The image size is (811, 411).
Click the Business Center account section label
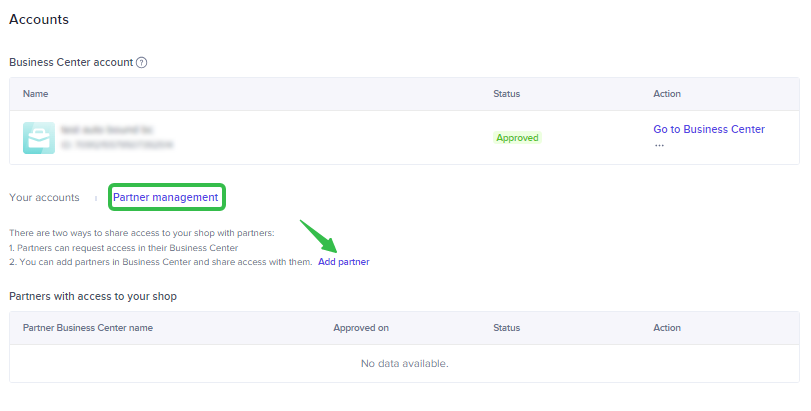coord(71,62)
